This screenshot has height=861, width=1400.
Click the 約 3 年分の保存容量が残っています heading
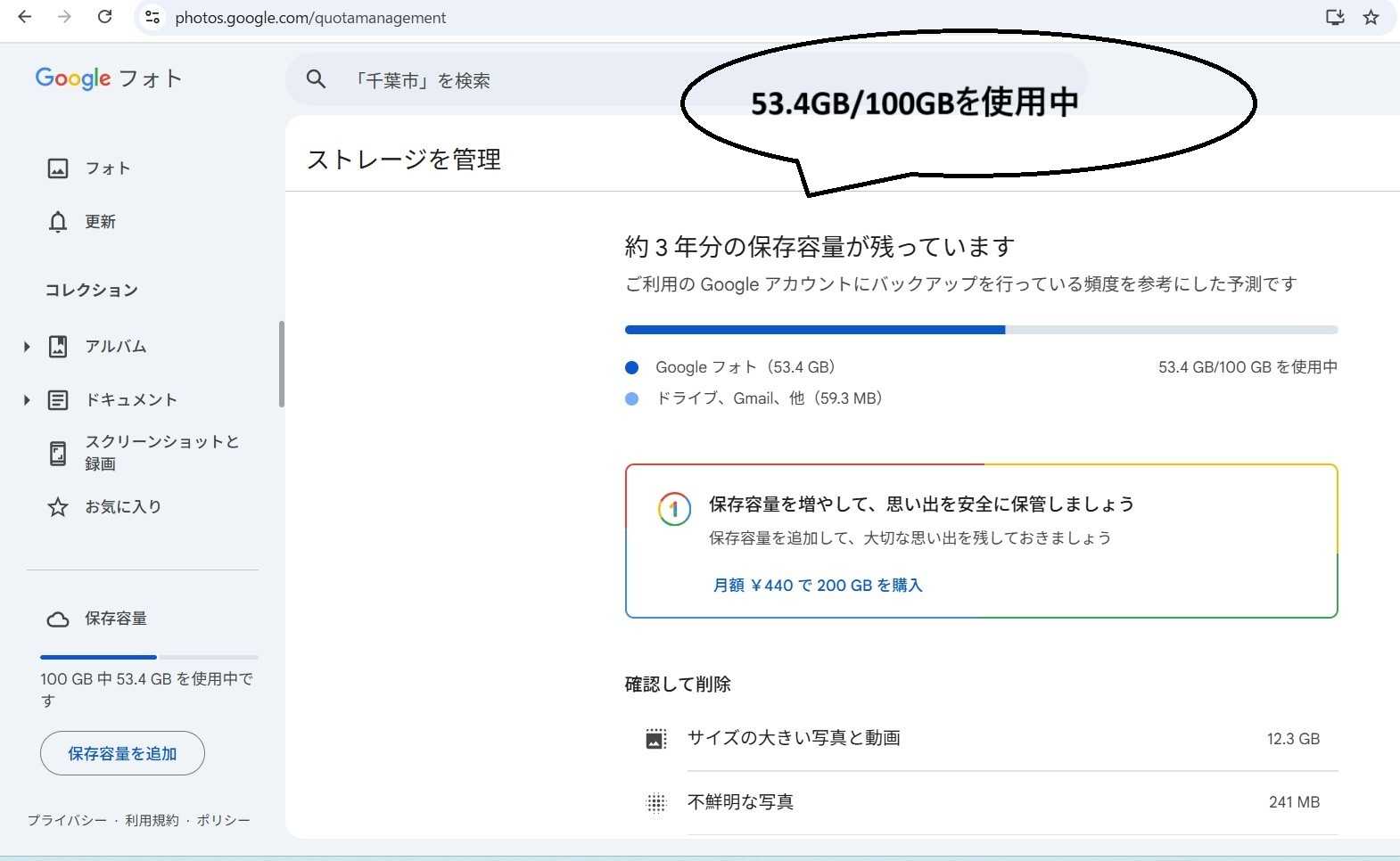click(x=820, y=247)
